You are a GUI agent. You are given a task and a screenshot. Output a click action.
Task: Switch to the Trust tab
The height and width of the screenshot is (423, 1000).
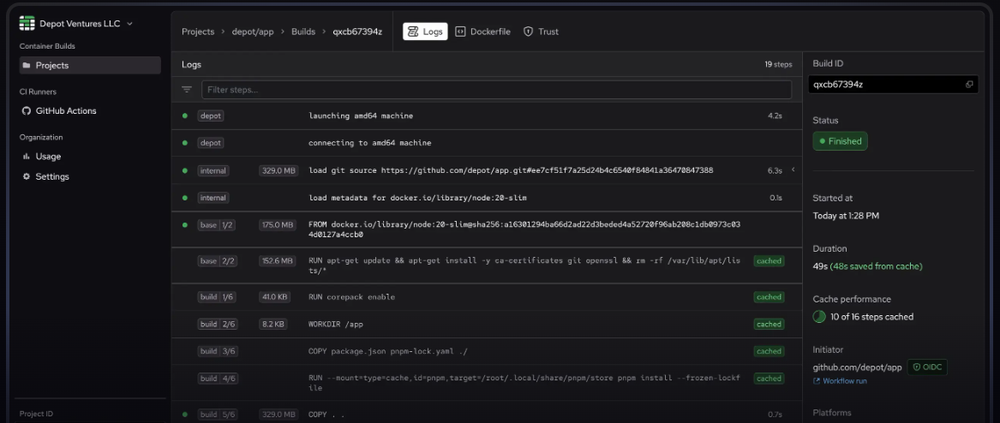541,31
